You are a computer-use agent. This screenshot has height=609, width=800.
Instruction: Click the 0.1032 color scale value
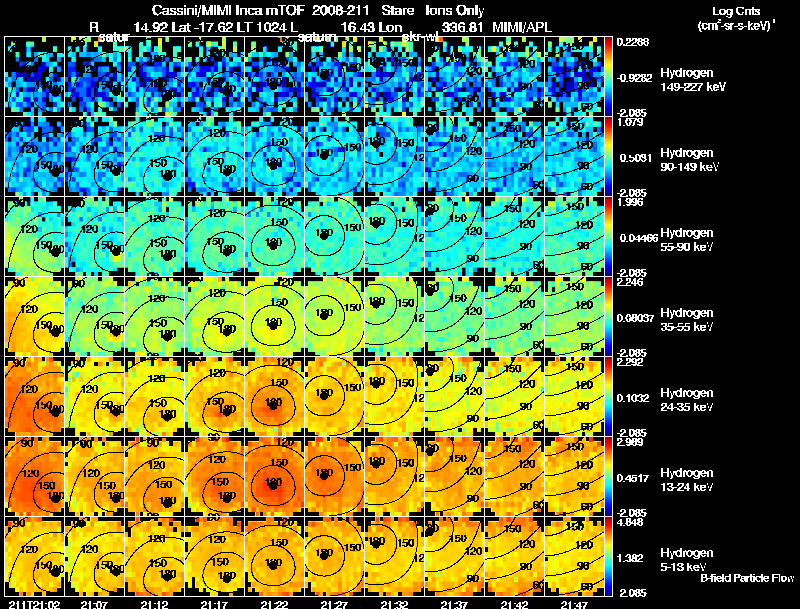pyautogui.click(x=633, y=398)
